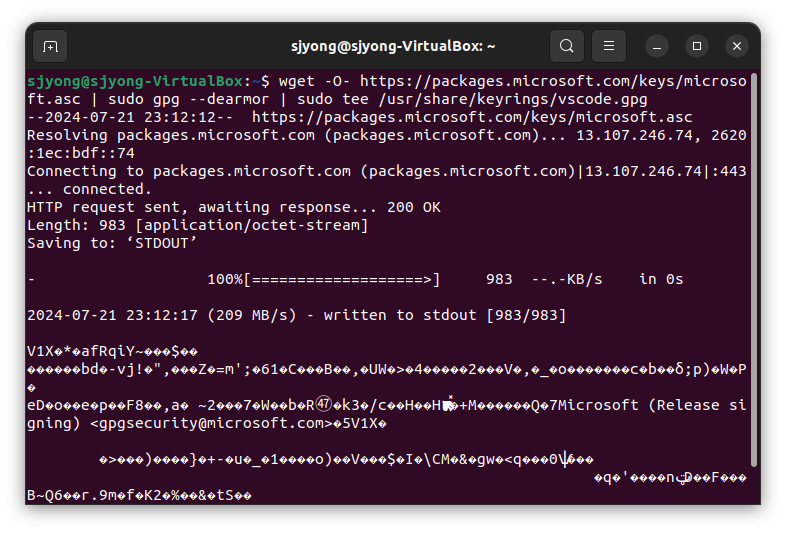Click 'Length: 983 [application/octet-stream]' line
Image resolution: width=786 pixels, height=533 pixels.
click(198, 226)
